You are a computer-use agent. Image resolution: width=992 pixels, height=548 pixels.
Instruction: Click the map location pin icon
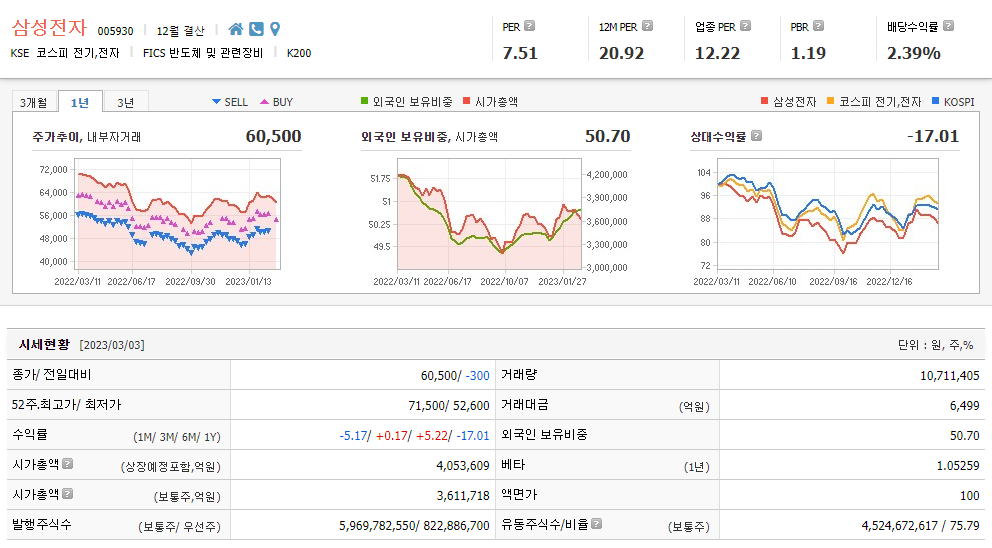tap(275, 29)
